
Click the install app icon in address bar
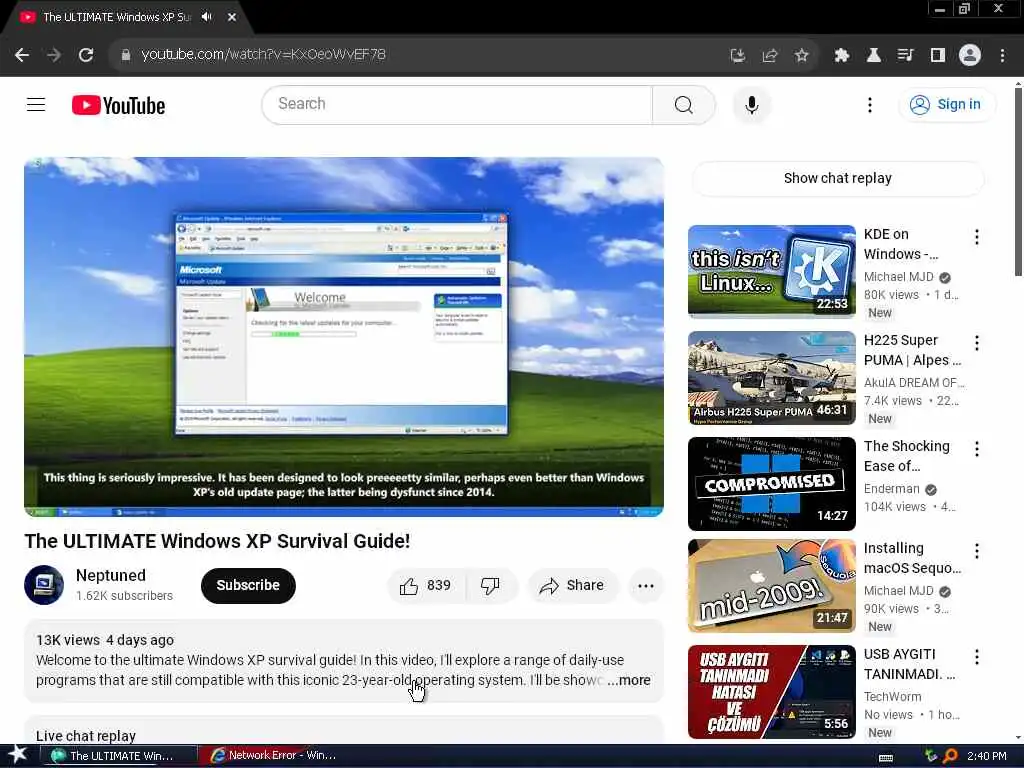[x=737, y=55]
